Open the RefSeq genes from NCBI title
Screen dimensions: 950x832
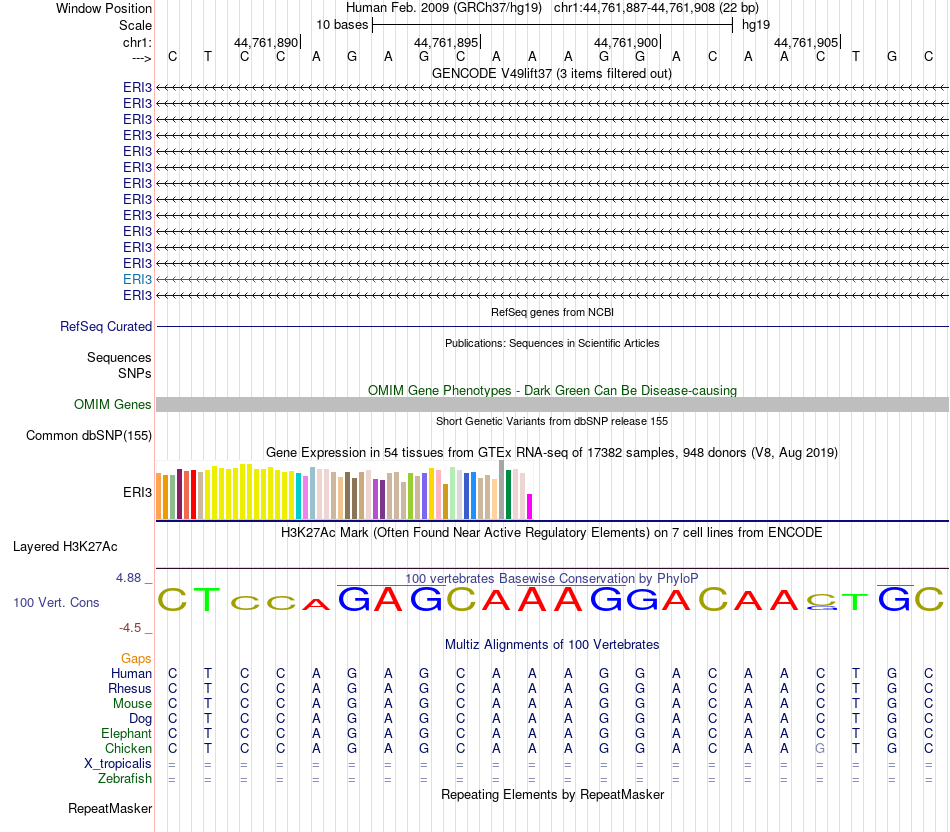pyautogui.click(x=552, y=312)
